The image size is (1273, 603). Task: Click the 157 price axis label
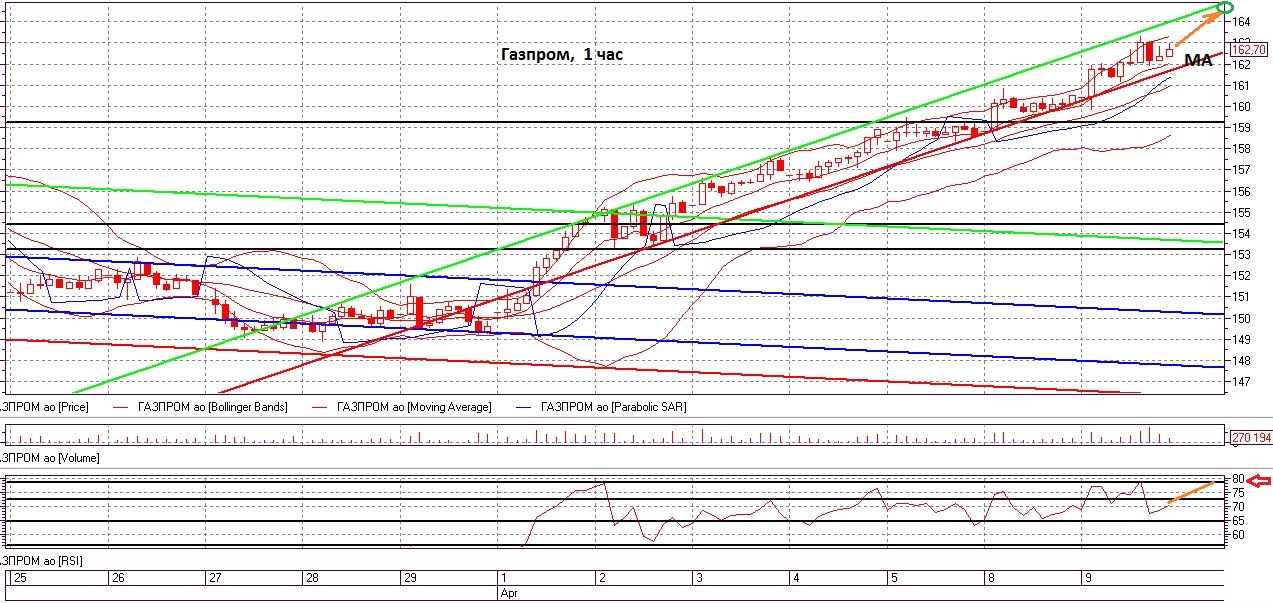pyautogui.click(x=1239, y=170)
